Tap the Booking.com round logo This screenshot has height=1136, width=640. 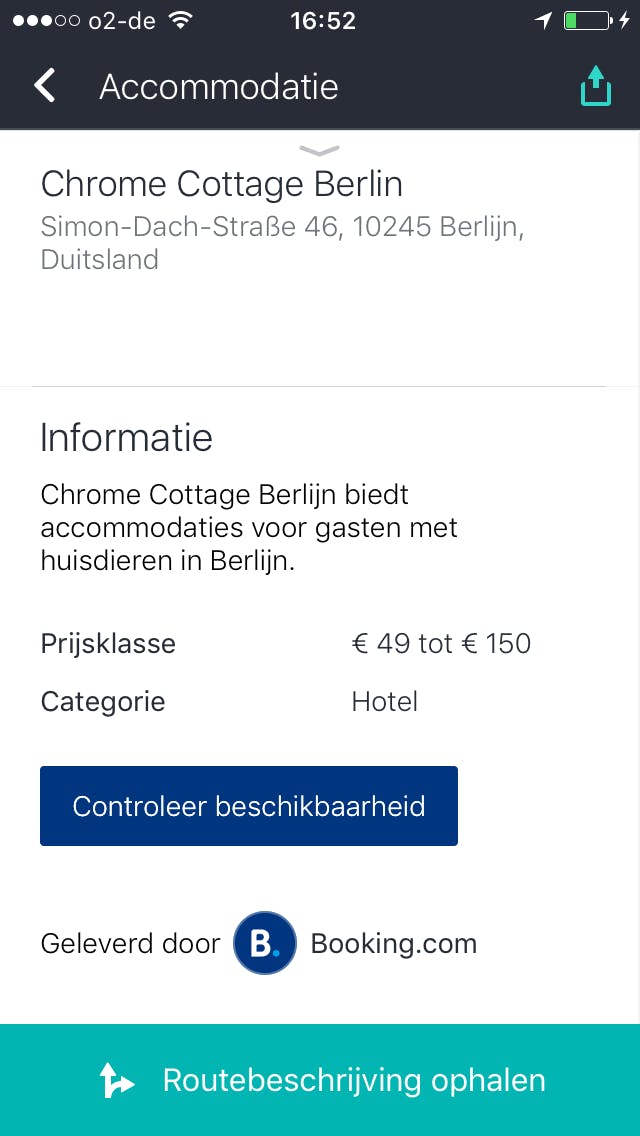265,943
